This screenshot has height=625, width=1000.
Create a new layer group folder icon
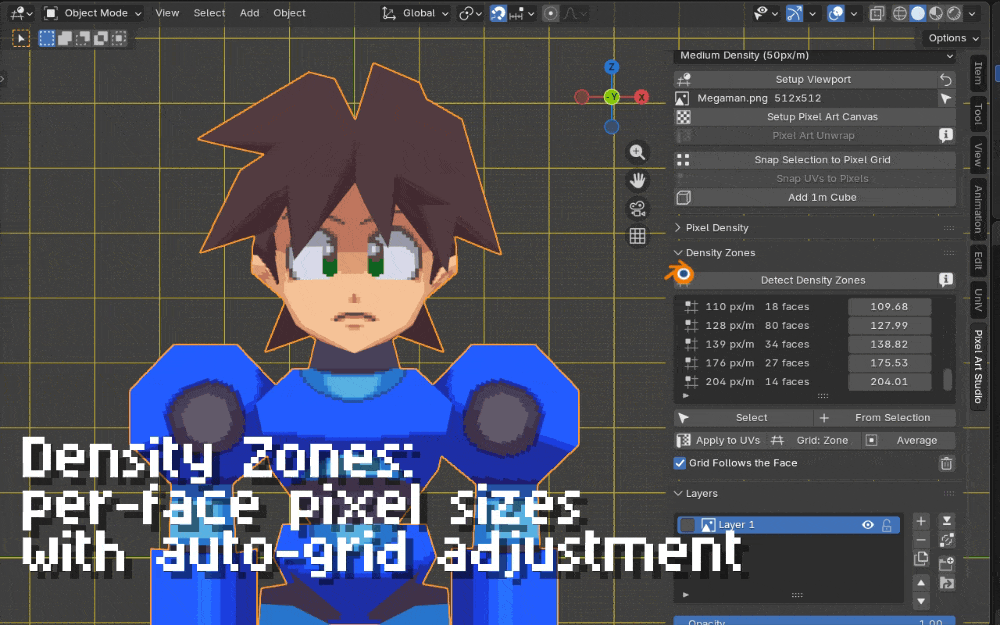947,563
